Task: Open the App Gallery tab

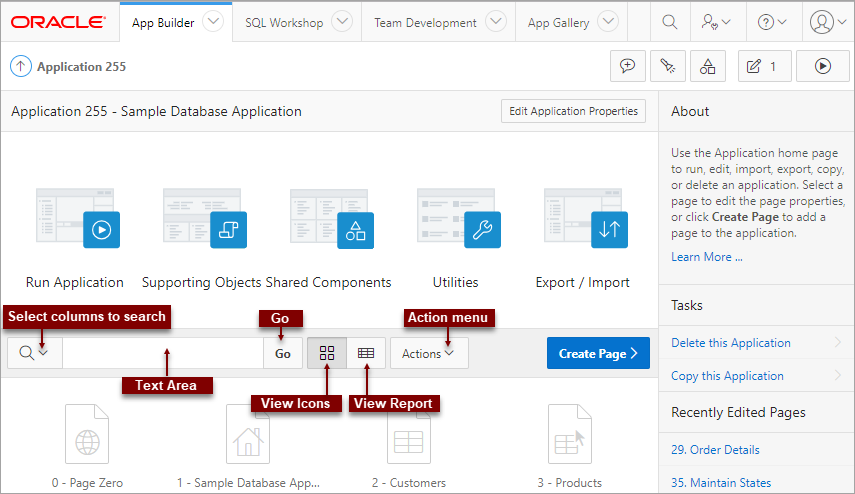Action: click(558, 23)
